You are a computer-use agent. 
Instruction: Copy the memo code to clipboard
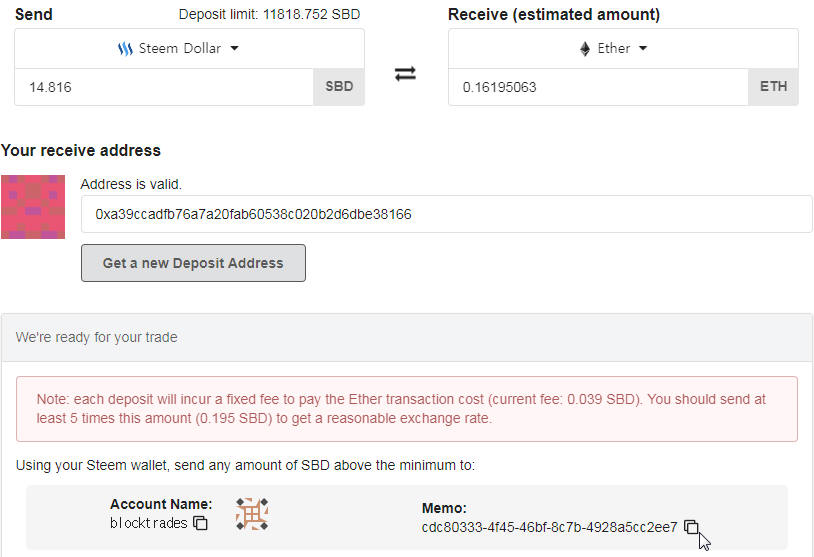(691, 528)
